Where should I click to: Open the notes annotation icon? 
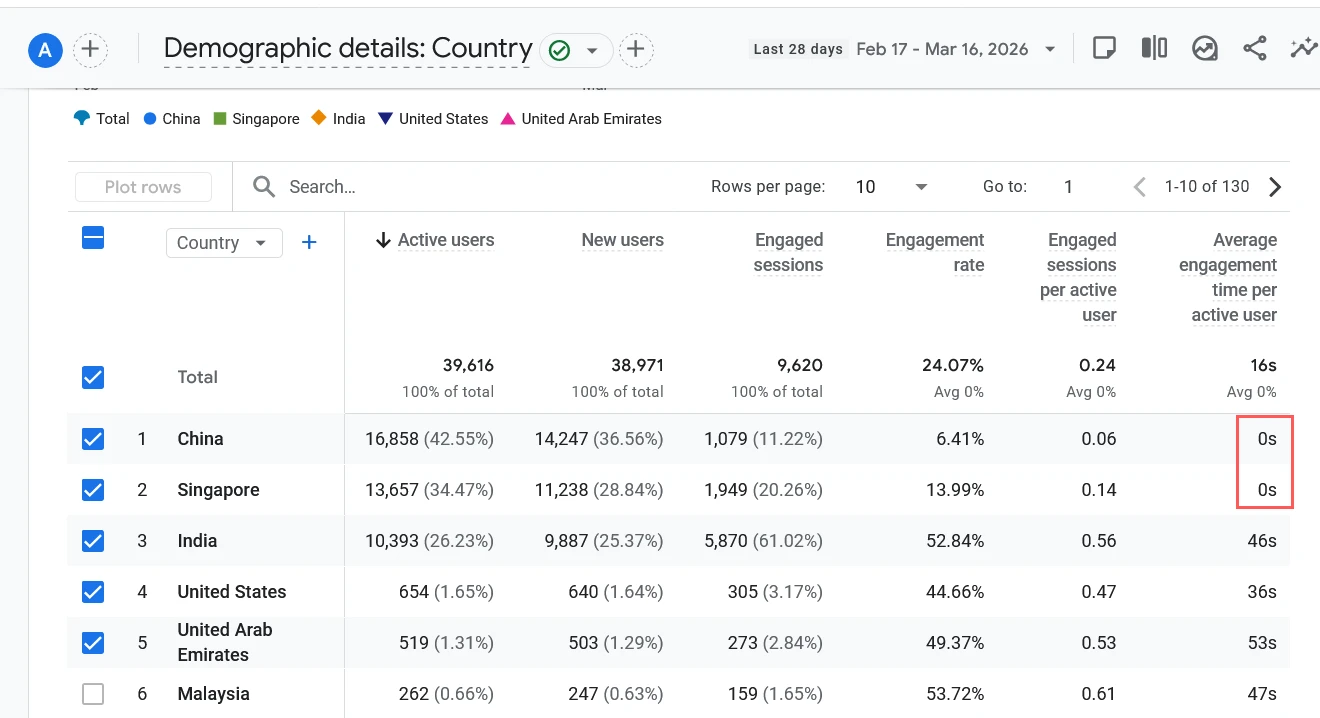1103,47
